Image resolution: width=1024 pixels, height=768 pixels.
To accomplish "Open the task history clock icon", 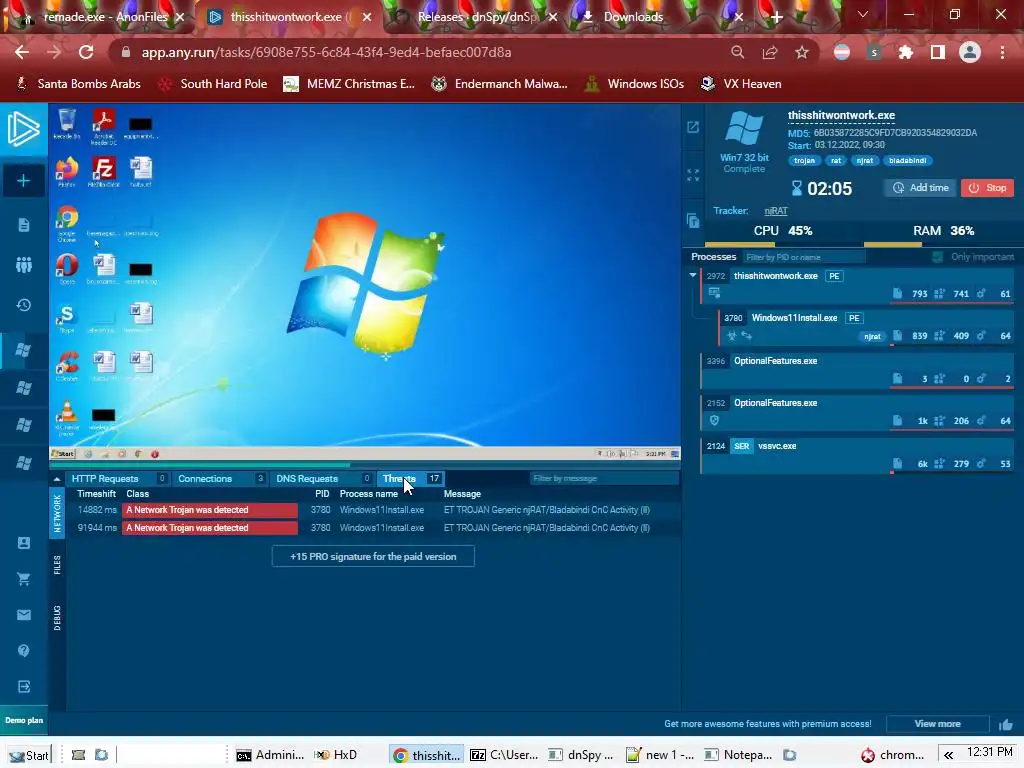I will click(24, 305).
